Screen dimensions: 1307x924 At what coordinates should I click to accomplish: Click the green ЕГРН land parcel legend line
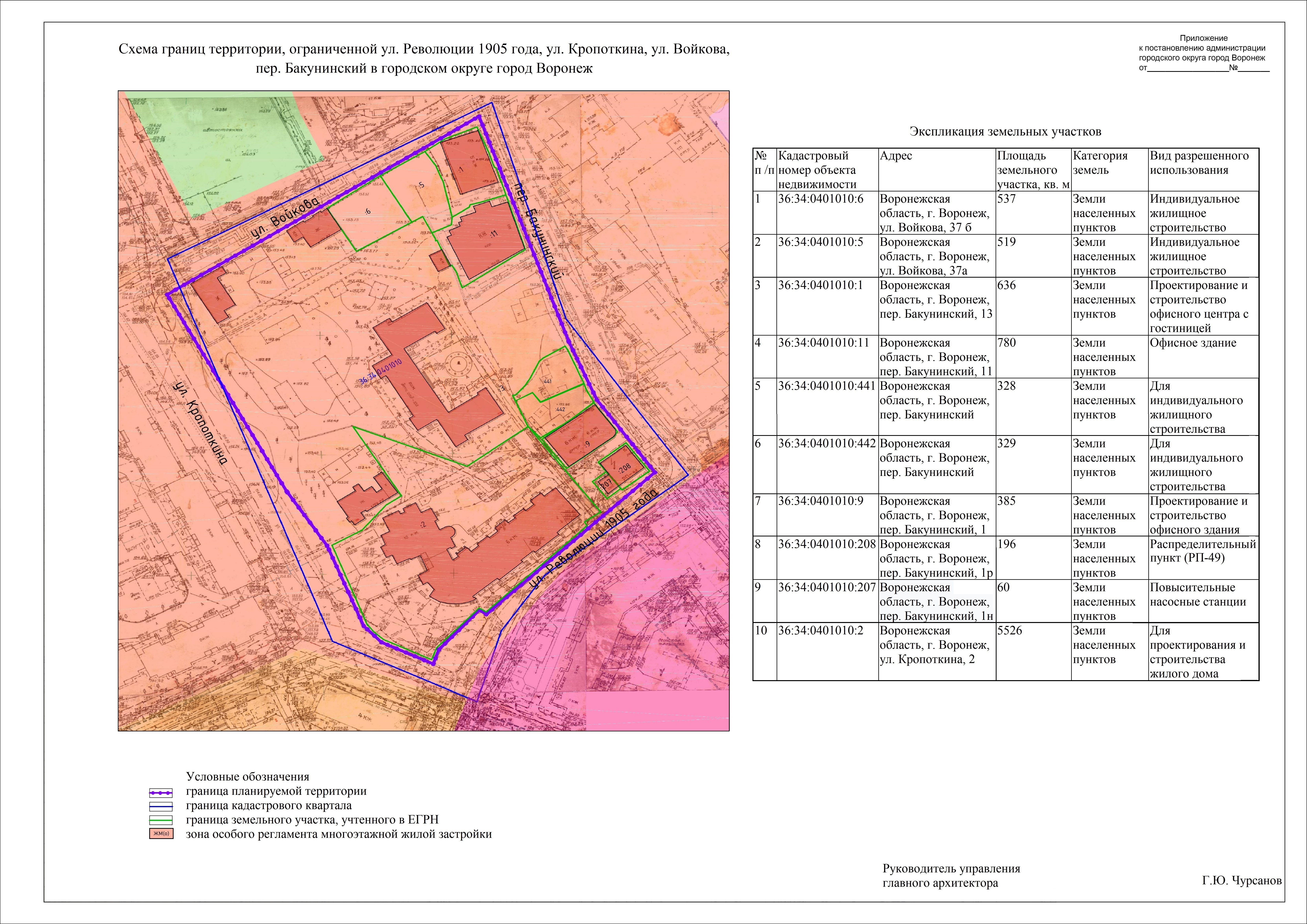(161, 820)
